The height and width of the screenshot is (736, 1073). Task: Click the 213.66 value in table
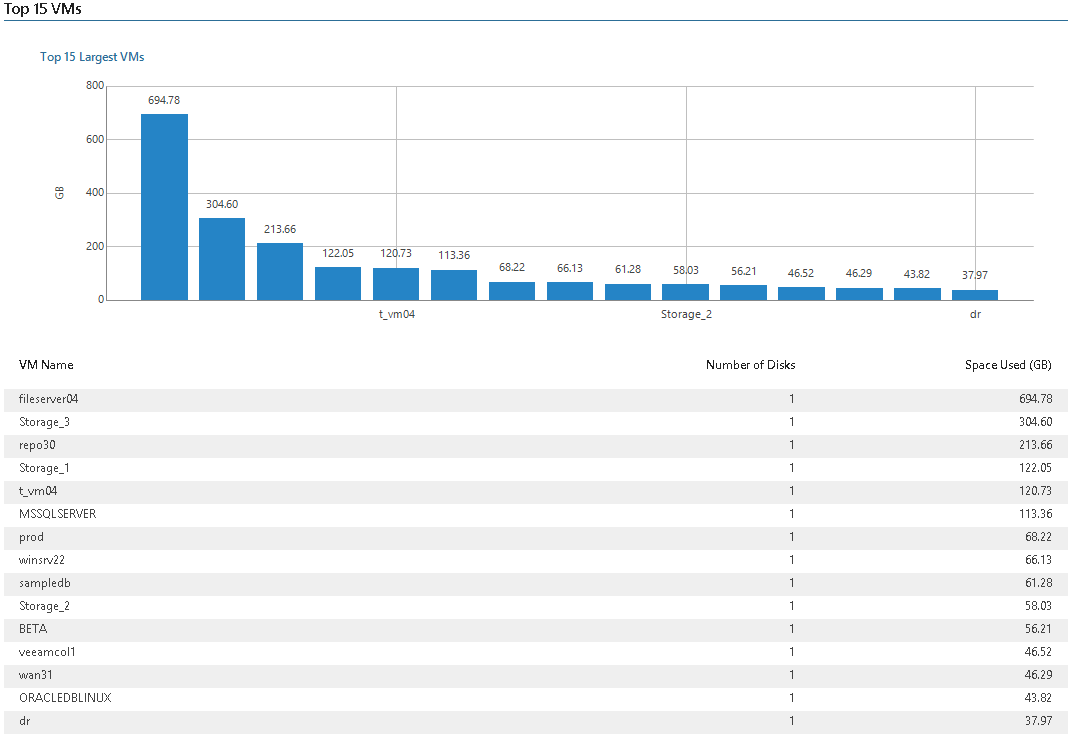pyautogui.click(x=1035, y=445)
